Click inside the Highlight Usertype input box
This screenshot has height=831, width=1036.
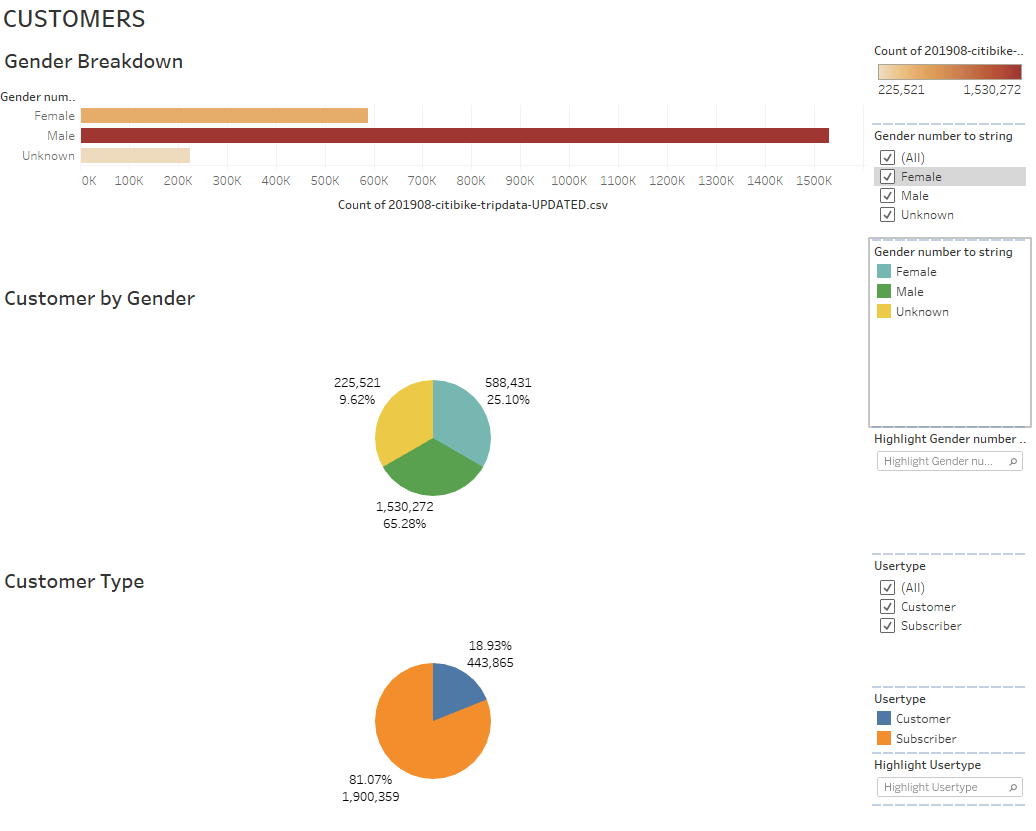click(940, 787)
